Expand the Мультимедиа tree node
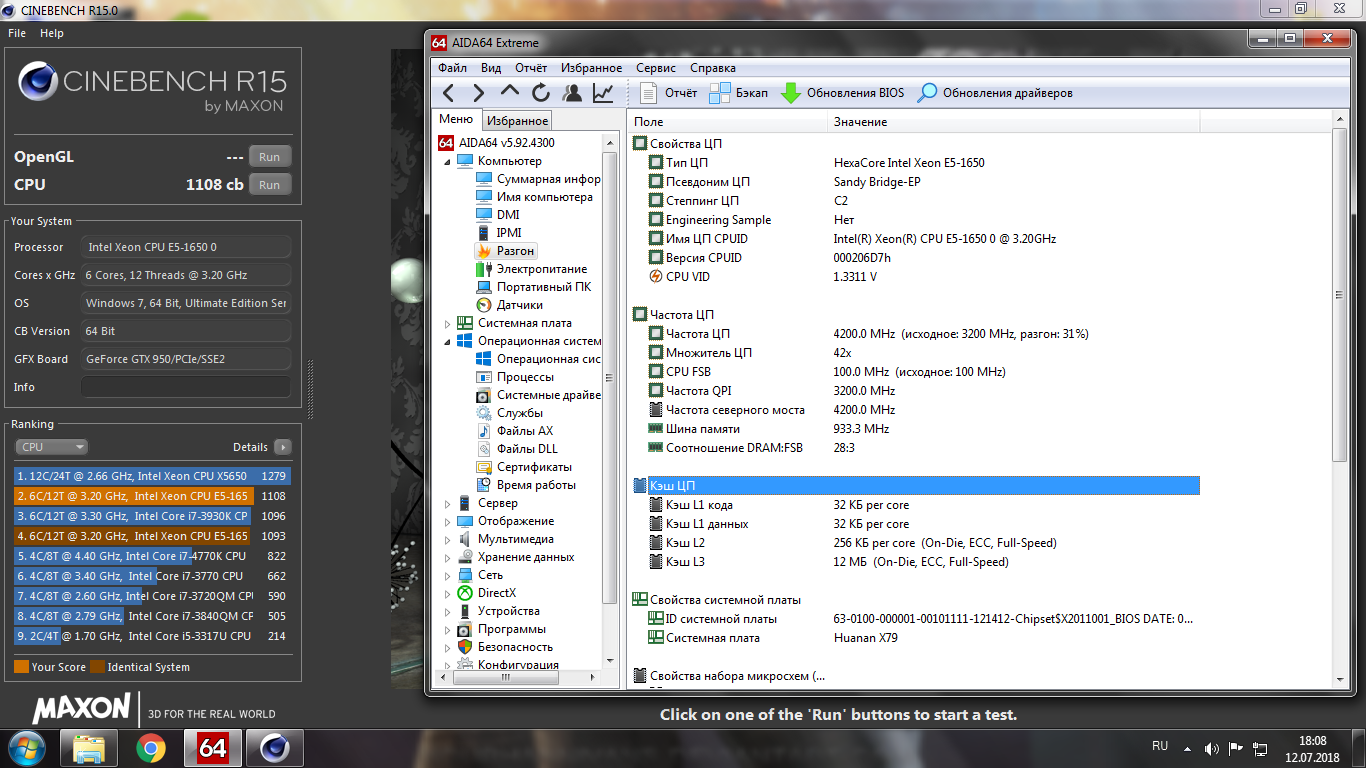 [x=448, y=539]
